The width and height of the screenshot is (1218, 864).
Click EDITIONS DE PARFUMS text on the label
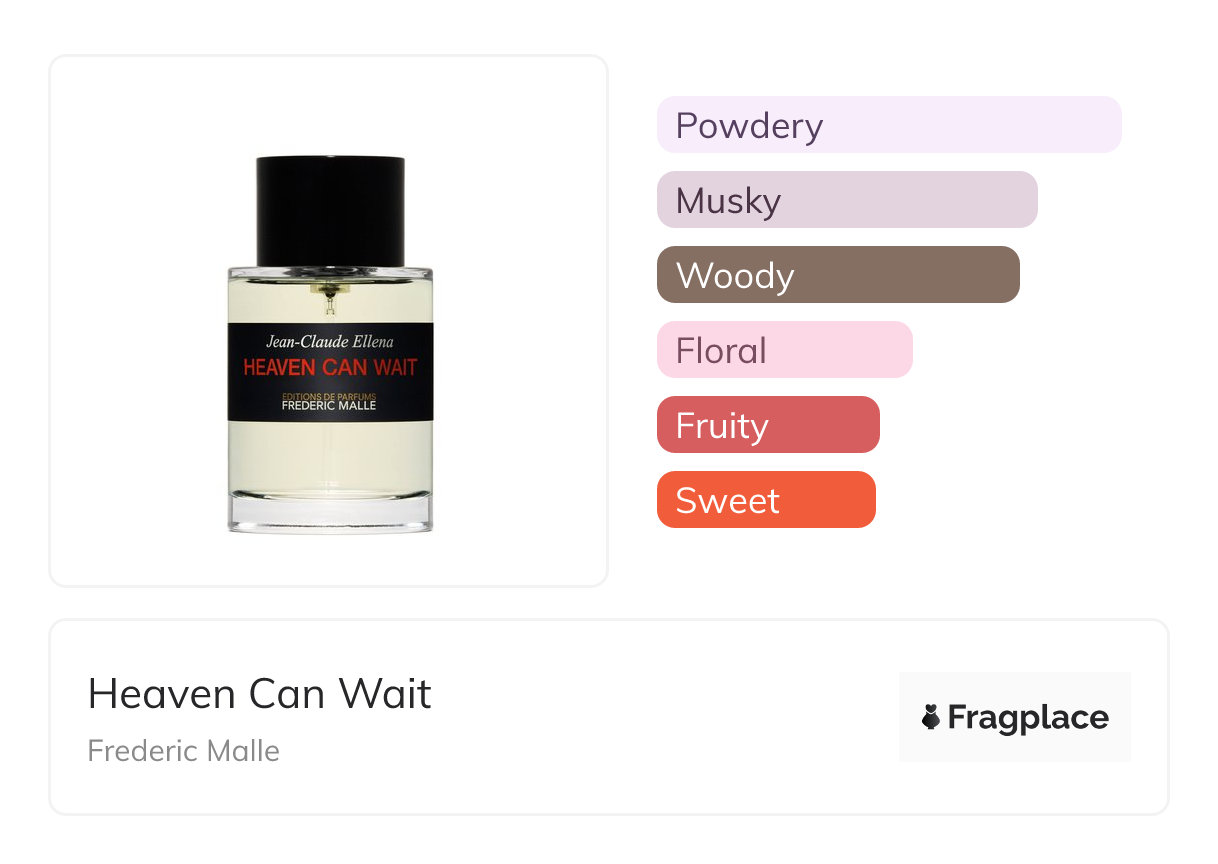(330, 397)
